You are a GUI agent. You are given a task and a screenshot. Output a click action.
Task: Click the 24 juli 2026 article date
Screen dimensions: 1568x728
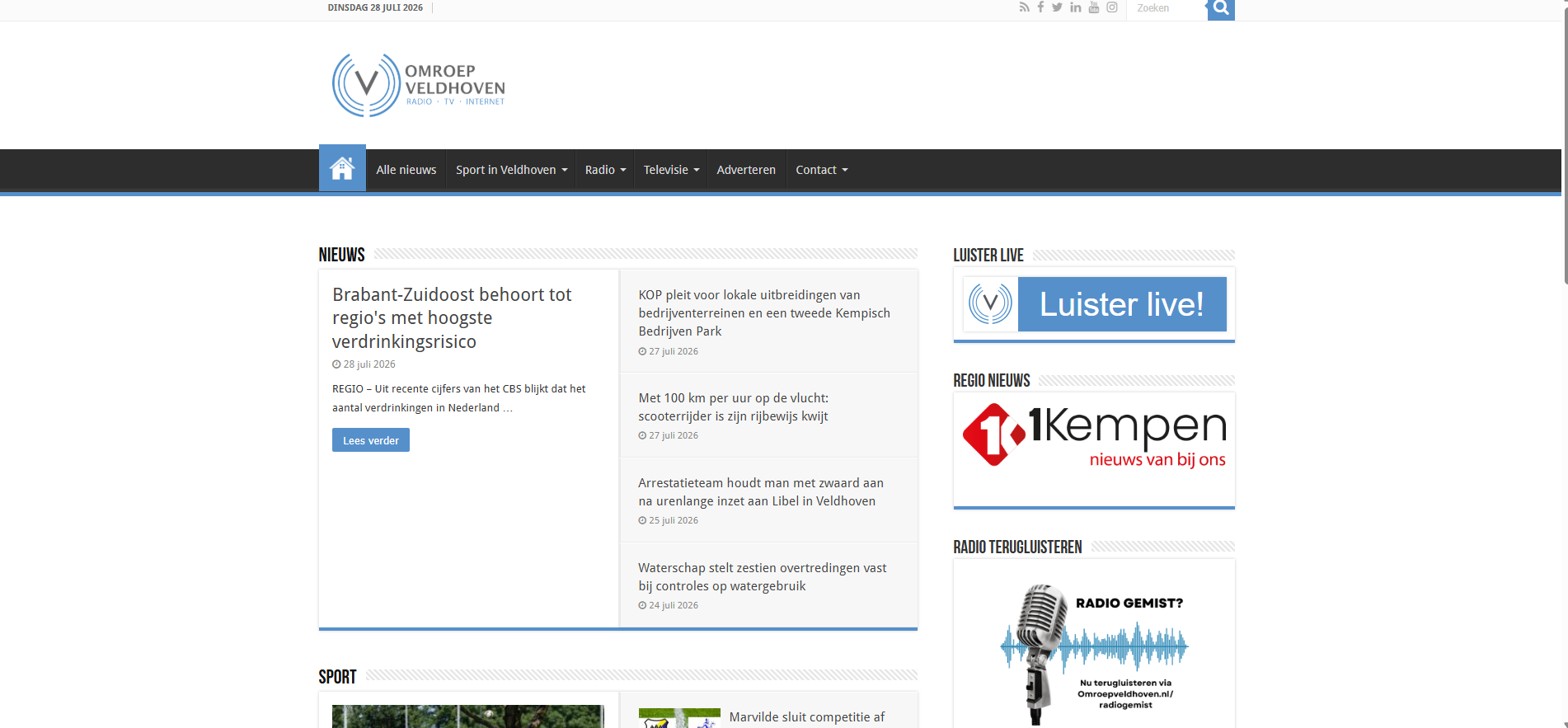669,606
